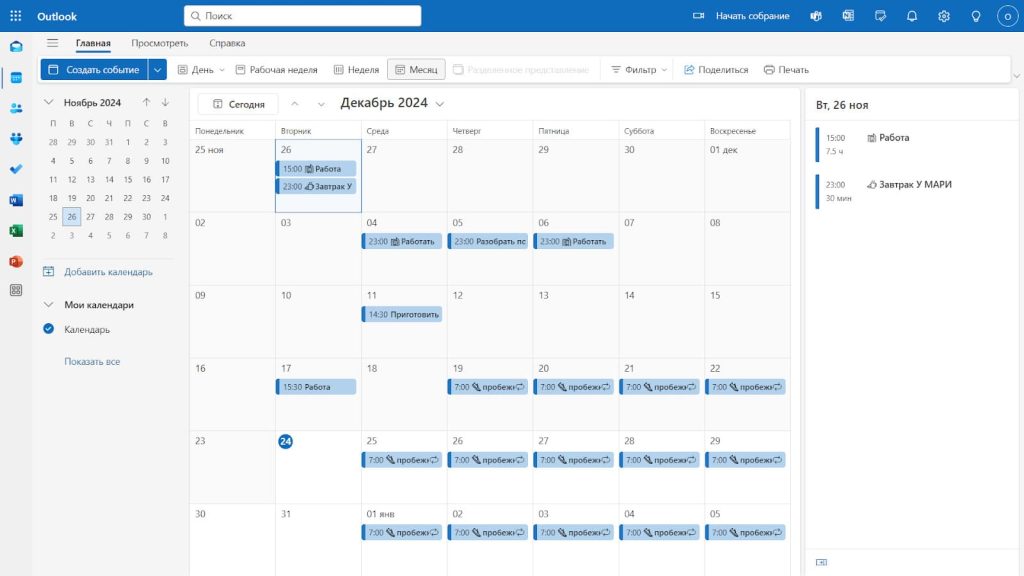Open Mail from the left sidebar
This screenshot has height=576, width=1024.
(x=16, y=46)
